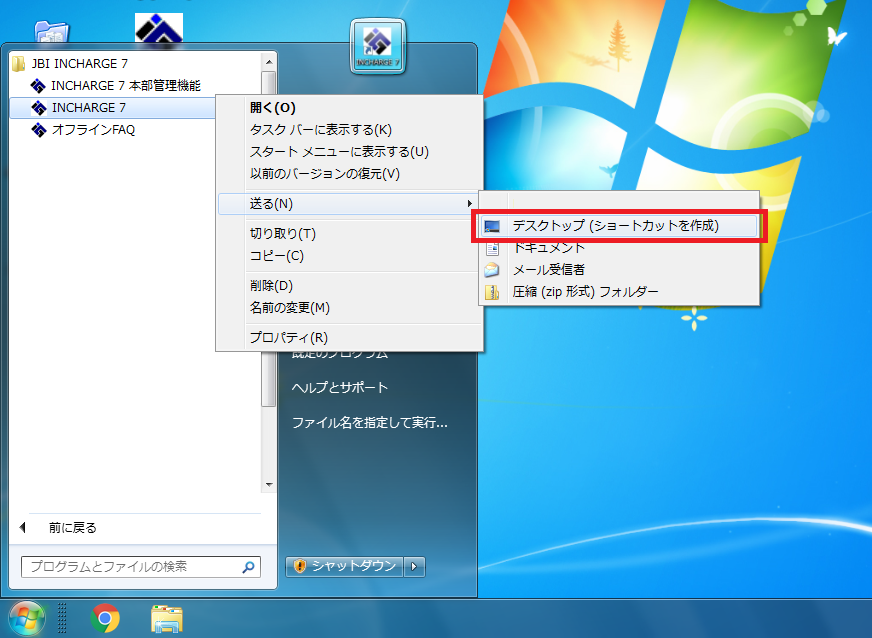Select 圧縮 (zip 形式) フォルダー

coord(618,292)
